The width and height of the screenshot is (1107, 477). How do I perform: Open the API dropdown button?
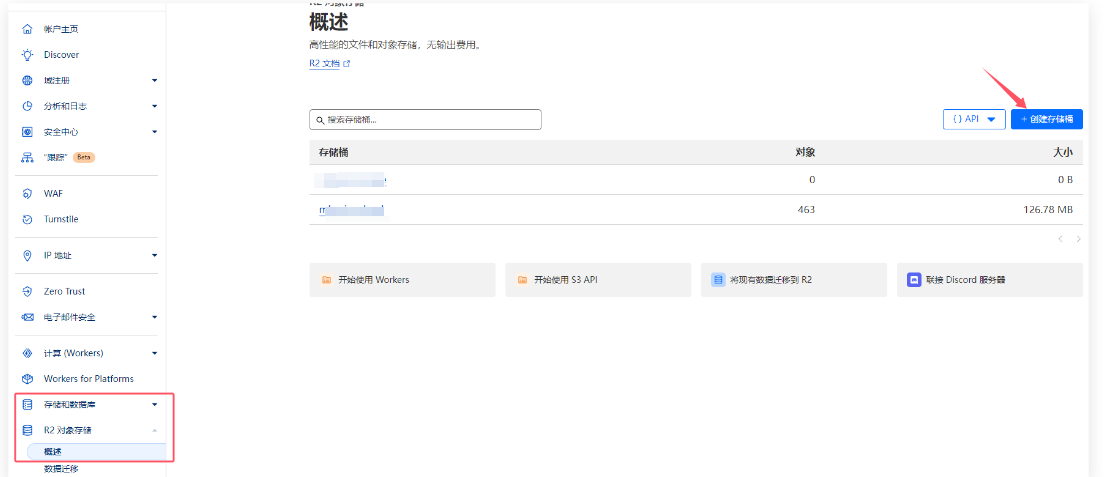974,119
